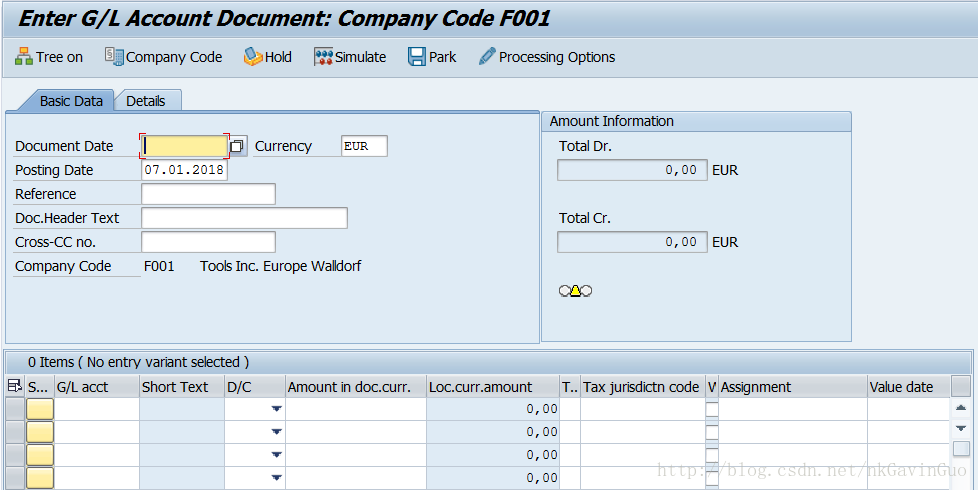Click Amount in doc.curr. column header
This screenshot has width=978, height=490.
coord(356,387)
